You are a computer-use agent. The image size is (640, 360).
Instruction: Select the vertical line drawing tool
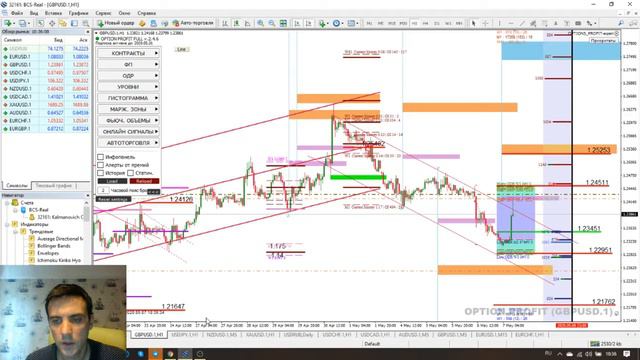[499, 23]
